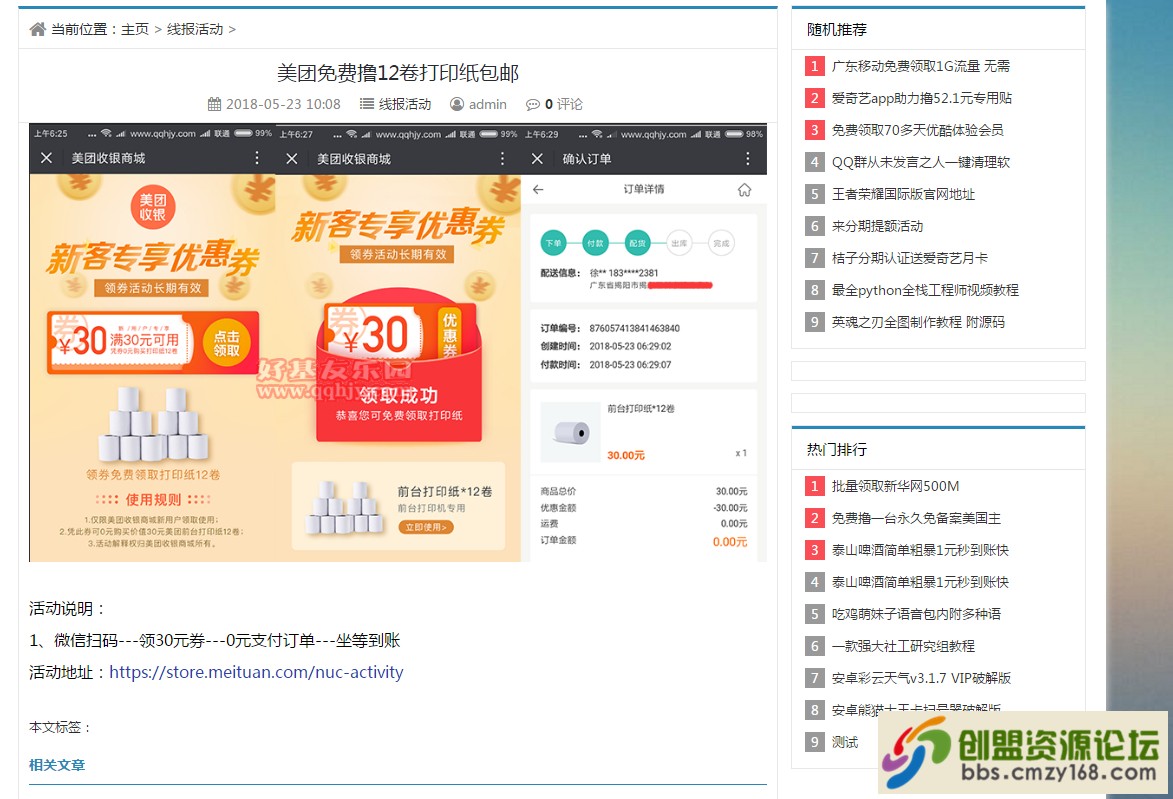
Task: Open 安卓彩云天气v3.1.7 VIP破解版 link
Action: point(922,679)
